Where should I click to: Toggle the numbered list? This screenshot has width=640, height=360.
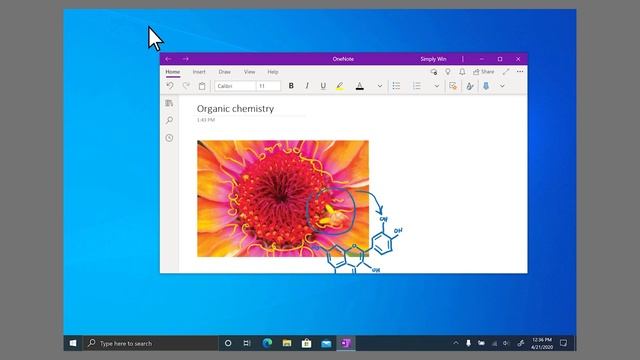[x=416, y=86]
